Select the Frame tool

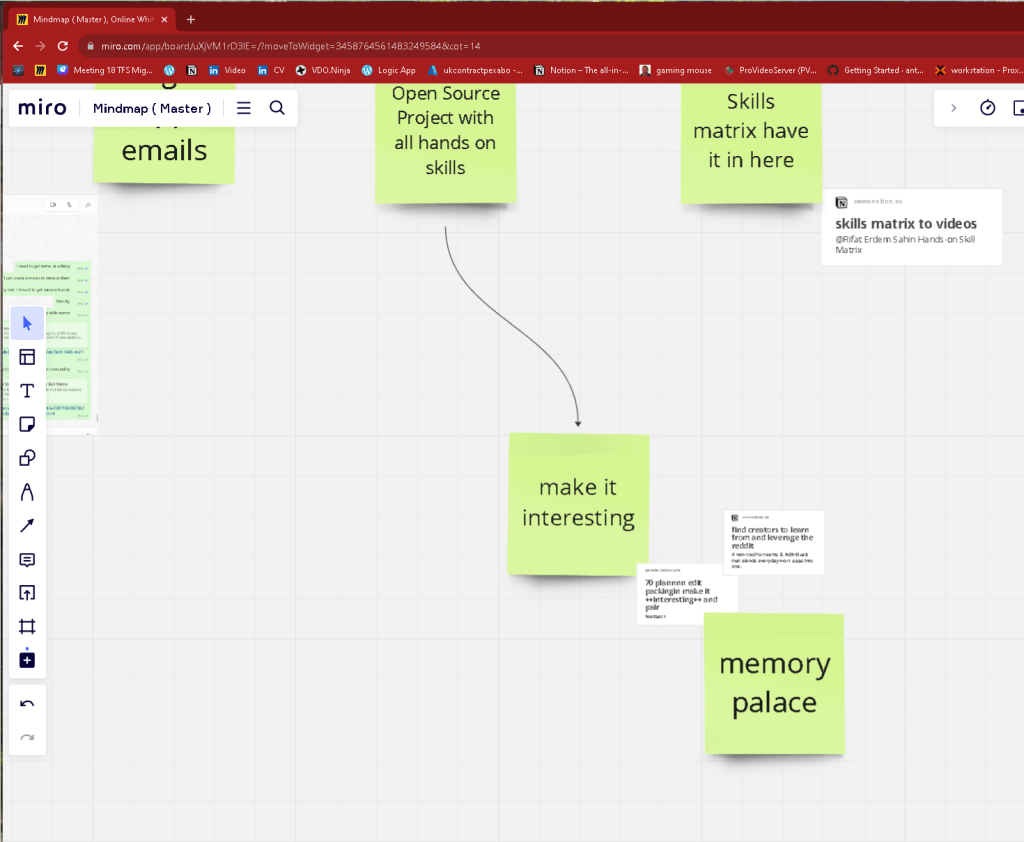click(27, 626)
